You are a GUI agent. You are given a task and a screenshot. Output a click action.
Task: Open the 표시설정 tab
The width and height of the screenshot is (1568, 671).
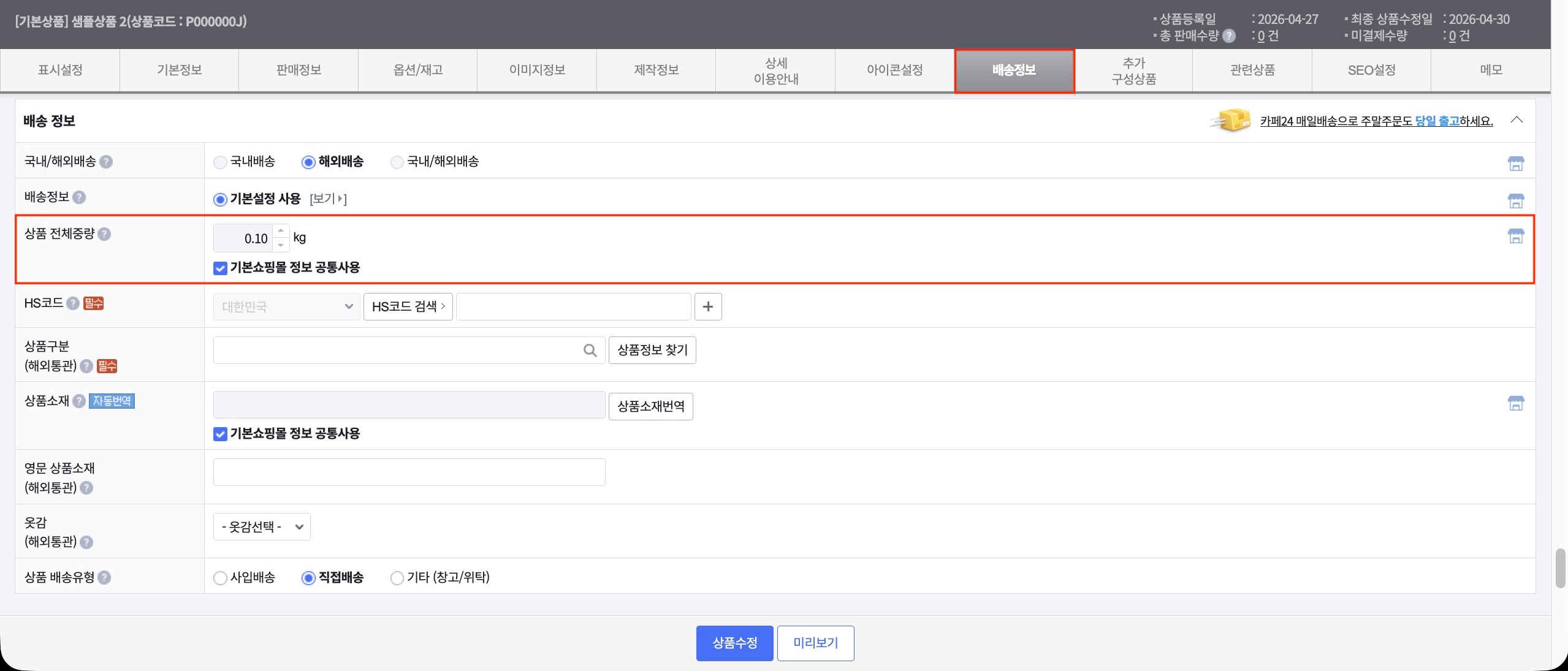pyautogui.click(x=60, y=70)
